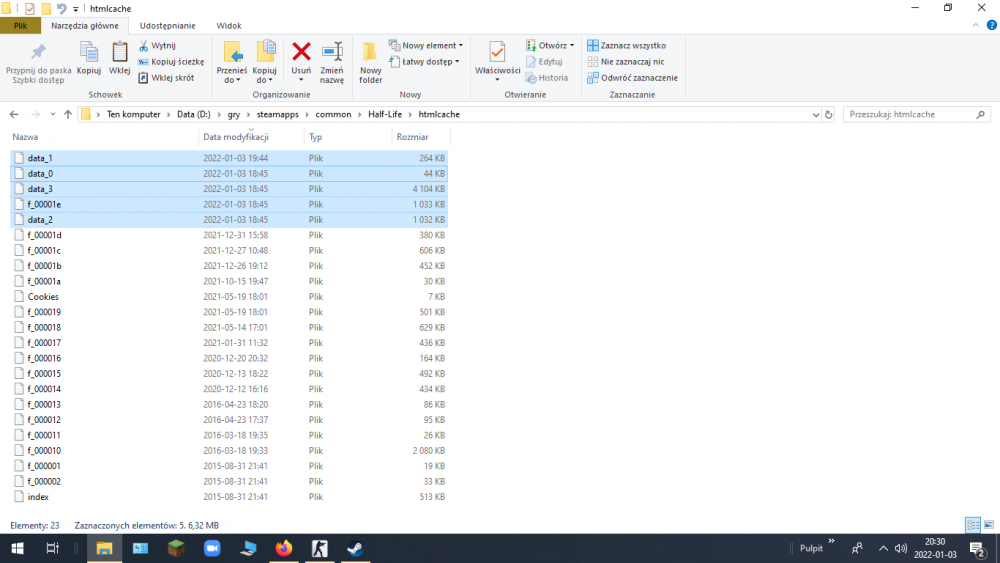Pin to Quick access (Przypnij do paska)
1000x563 pixels.
click(38, 62)
